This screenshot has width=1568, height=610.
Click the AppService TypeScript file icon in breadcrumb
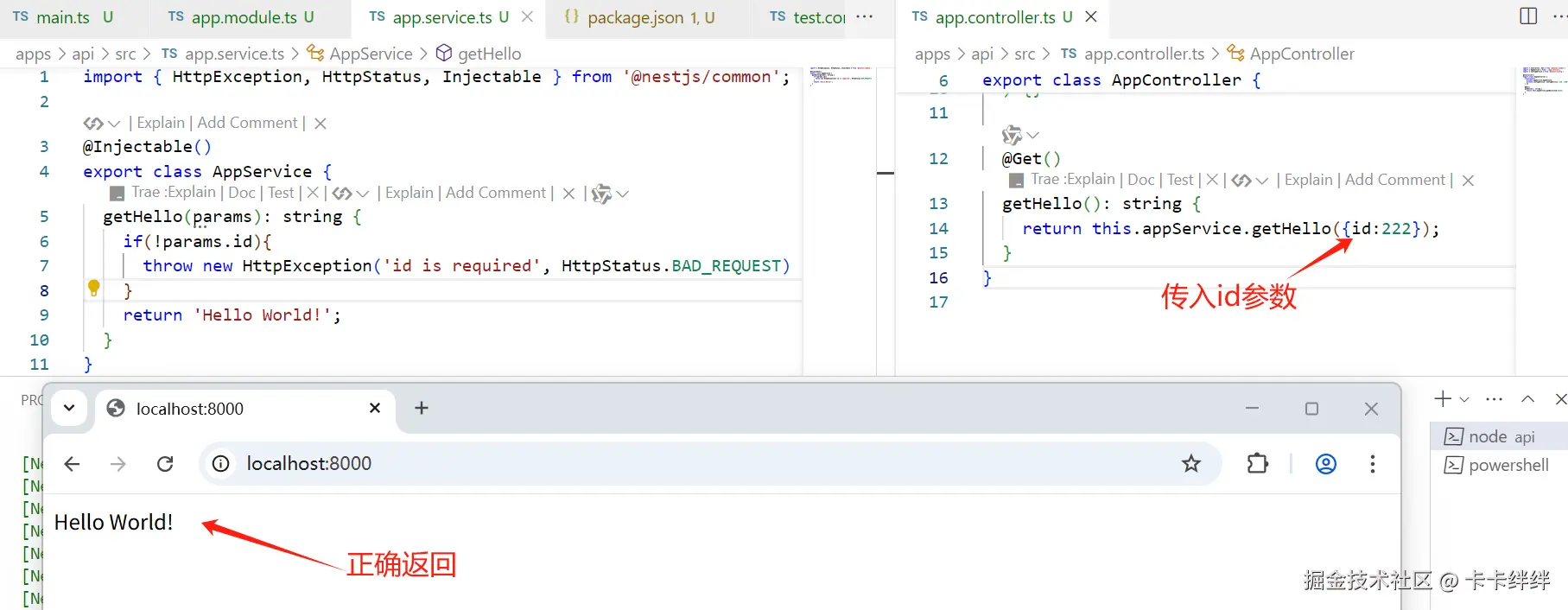[169, 54]
